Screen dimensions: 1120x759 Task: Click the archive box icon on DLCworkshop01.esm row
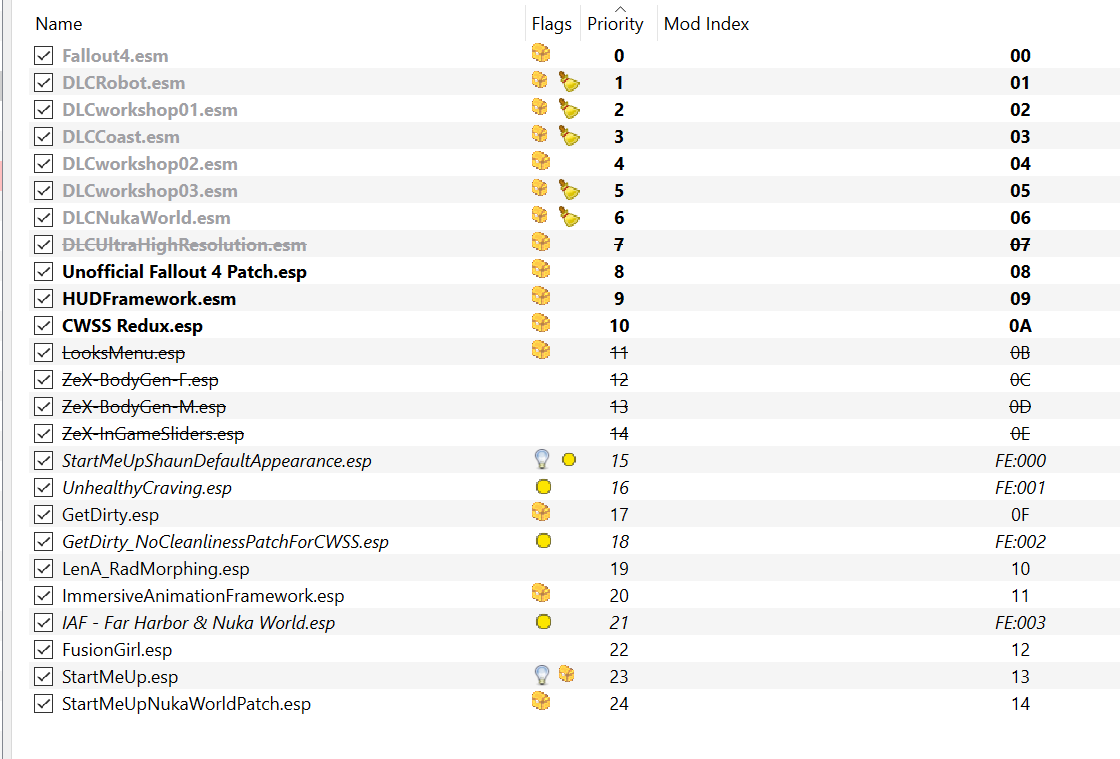pos(540,107)
